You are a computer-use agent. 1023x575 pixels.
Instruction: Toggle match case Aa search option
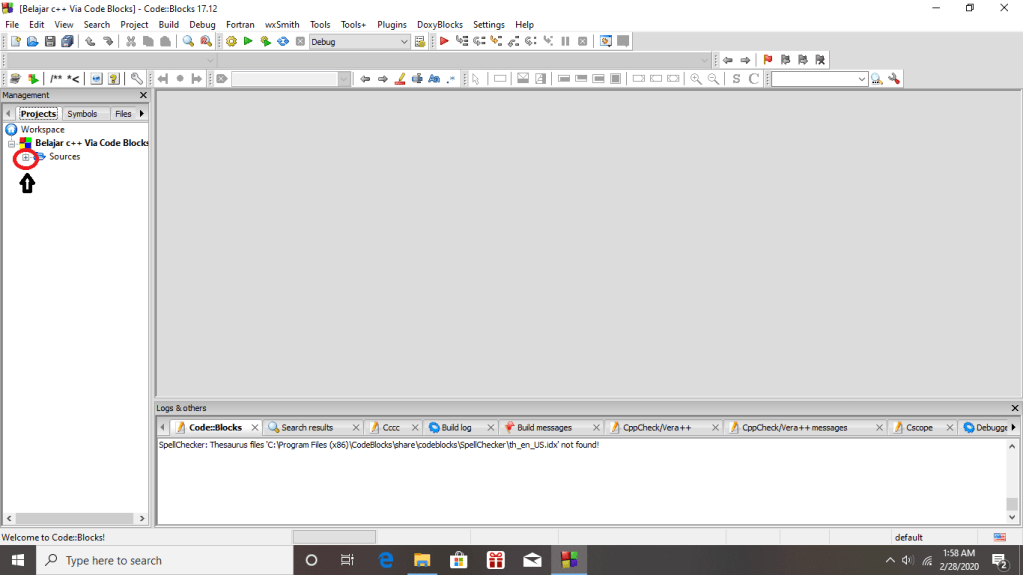click(x=435, y=79)
